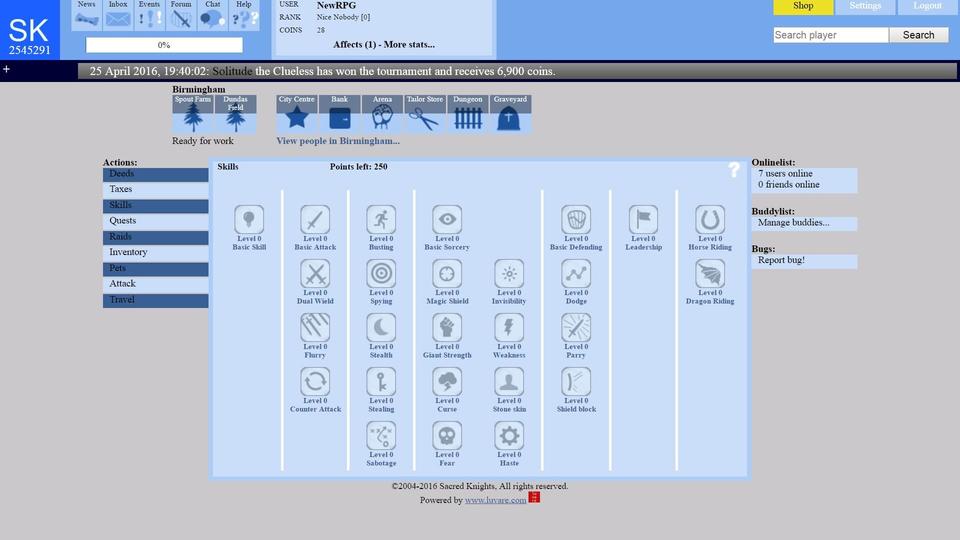Select the Fear skull skill icon
The height and width of the screenshot is (540, 960).
click(447, 436)
